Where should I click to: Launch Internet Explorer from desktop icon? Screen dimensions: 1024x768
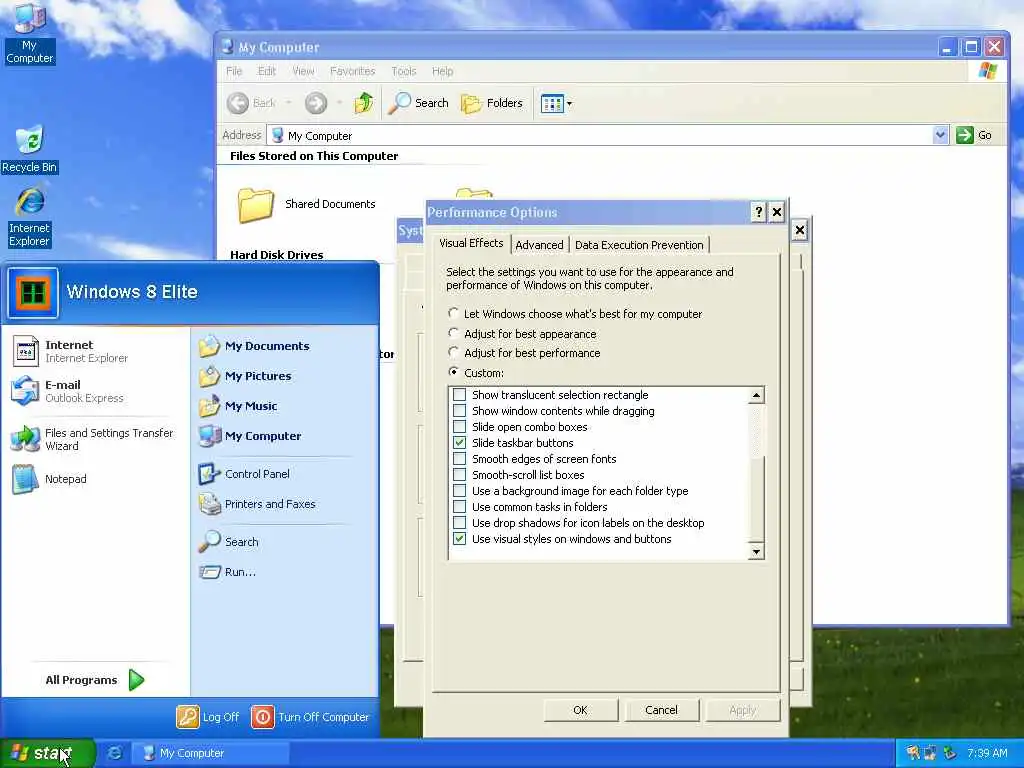point(29,217)
